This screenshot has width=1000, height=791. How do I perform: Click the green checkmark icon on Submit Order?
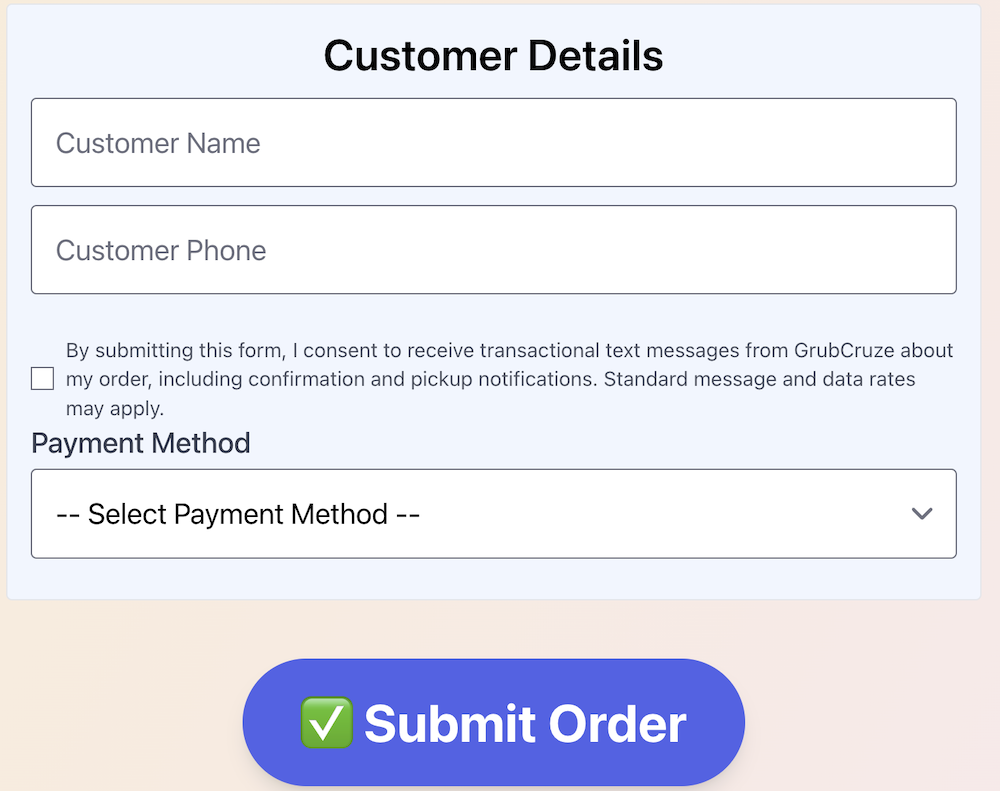coord(326,722)
